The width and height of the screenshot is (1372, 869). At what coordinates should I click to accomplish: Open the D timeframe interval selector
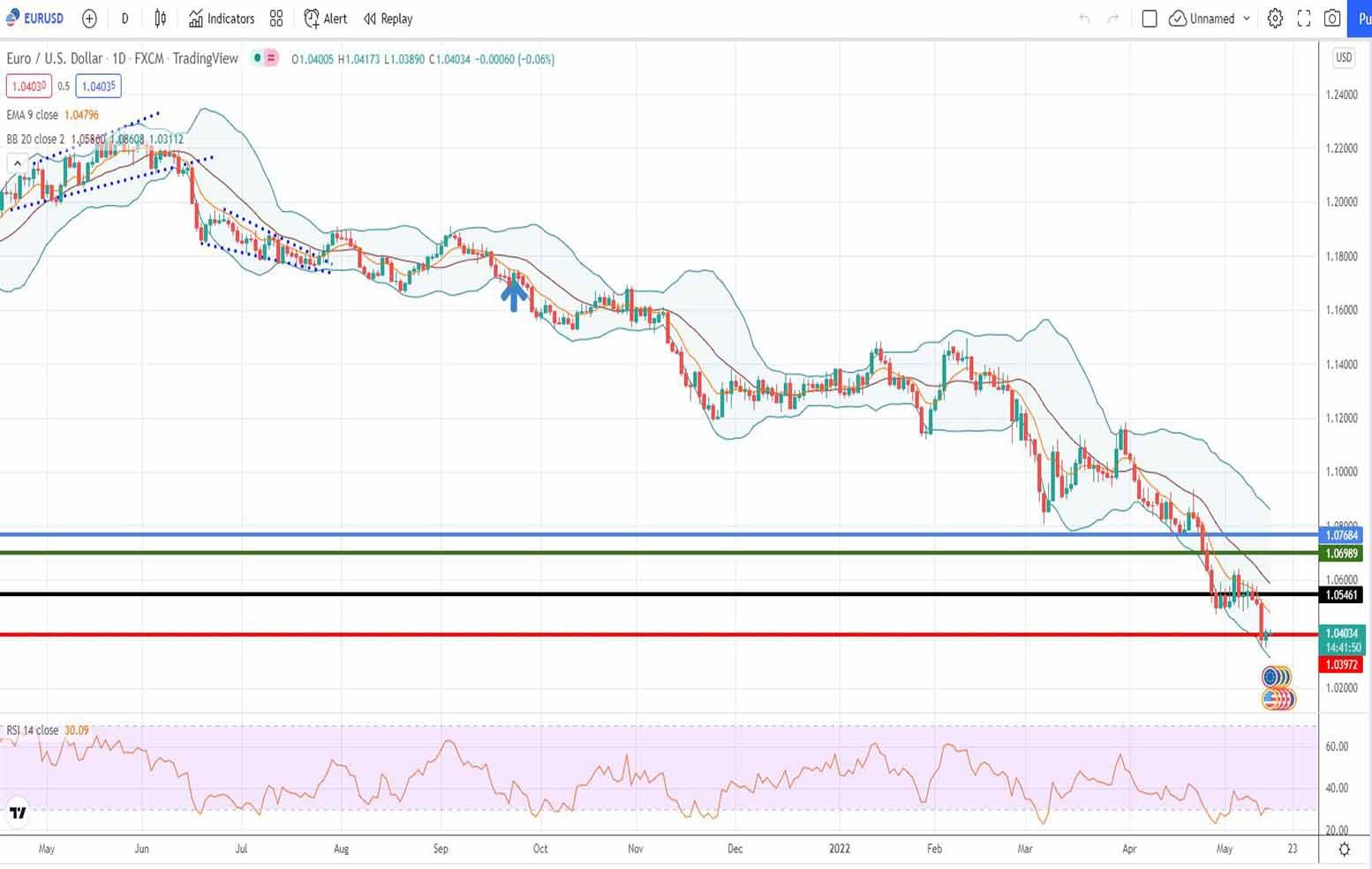[124, 19]
